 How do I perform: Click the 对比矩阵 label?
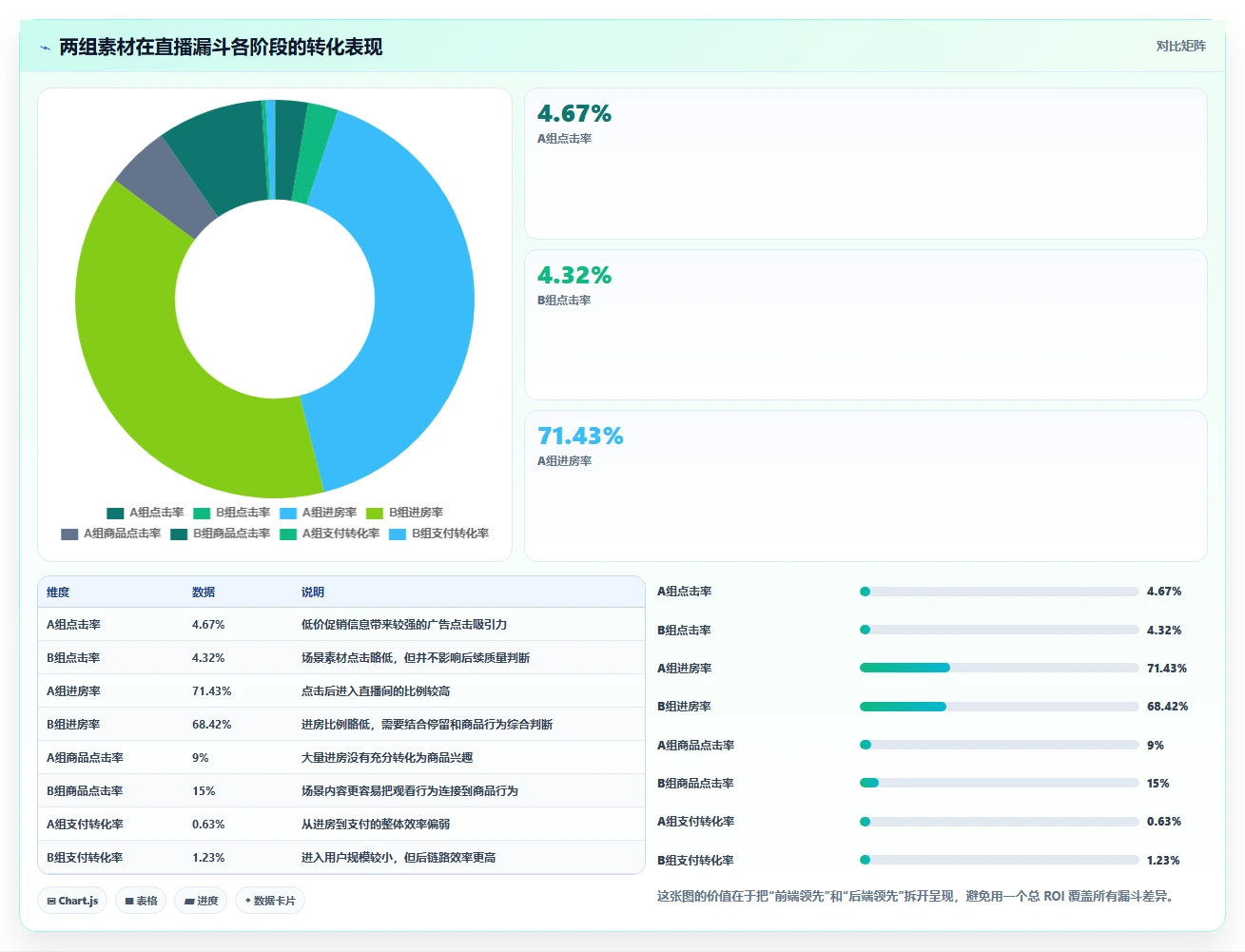point(1180,46)
